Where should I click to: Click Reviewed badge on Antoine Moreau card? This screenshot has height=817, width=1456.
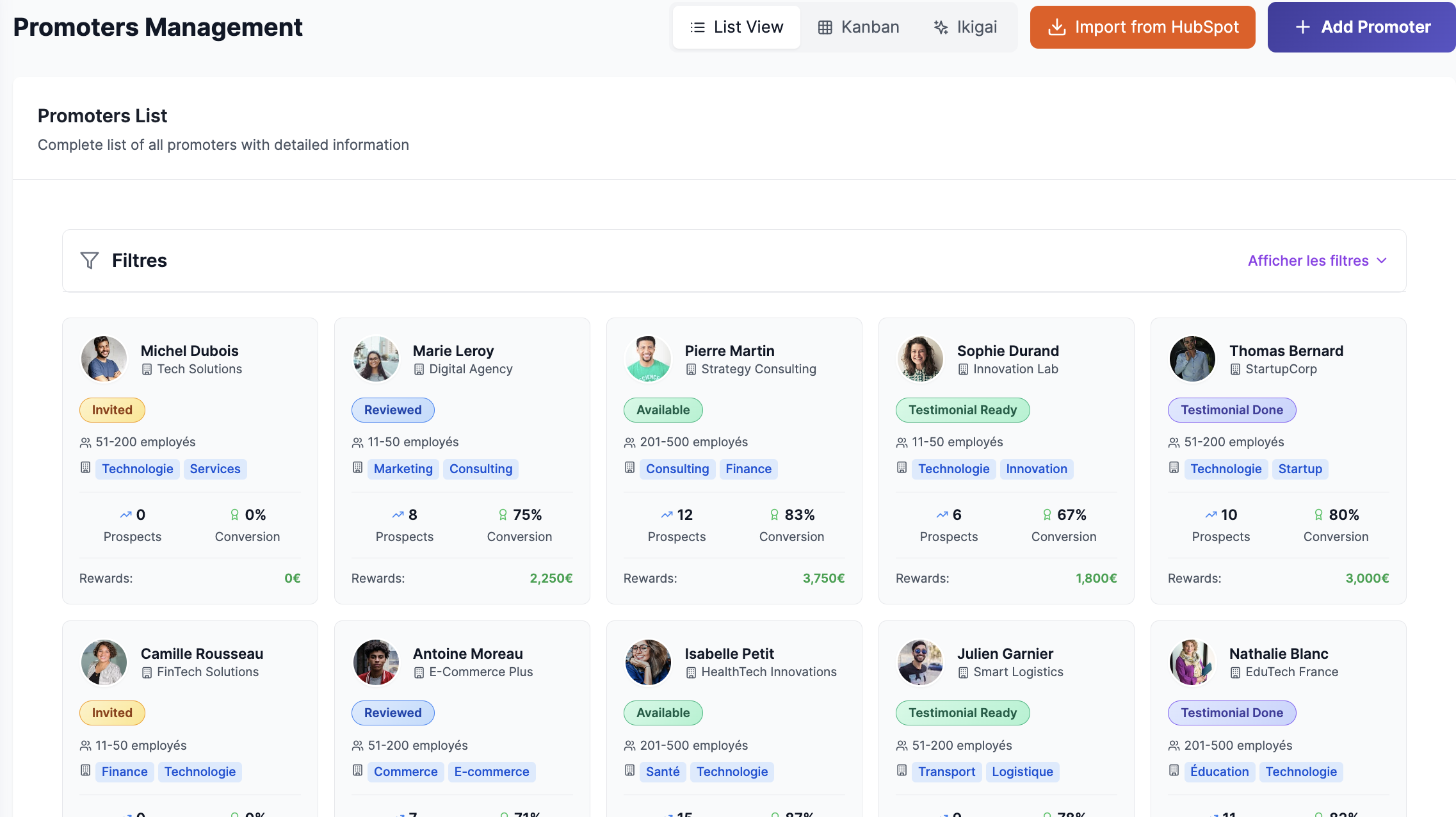click(393, 713)
